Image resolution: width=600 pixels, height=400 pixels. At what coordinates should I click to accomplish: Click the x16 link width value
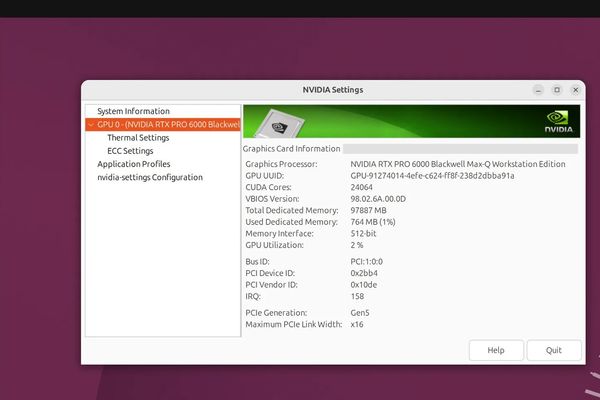pyautogui.click(x=357, y=324)
